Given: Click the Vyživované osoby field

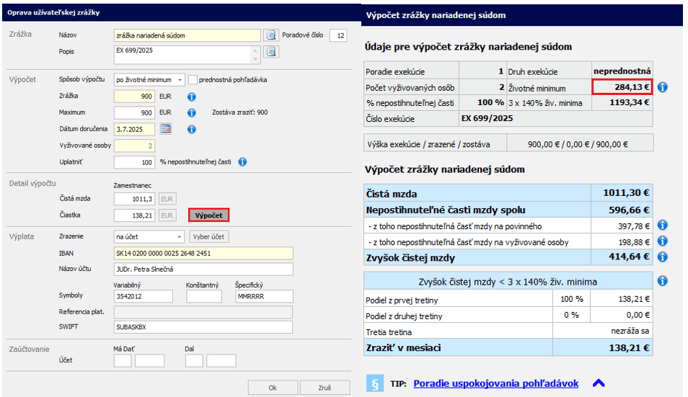Looking at the screenshot, I should pos(134,146).
